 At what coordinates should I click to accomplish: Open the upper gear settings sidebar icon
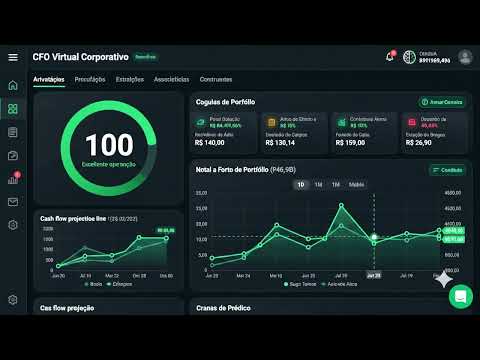[x=13, y=225]
